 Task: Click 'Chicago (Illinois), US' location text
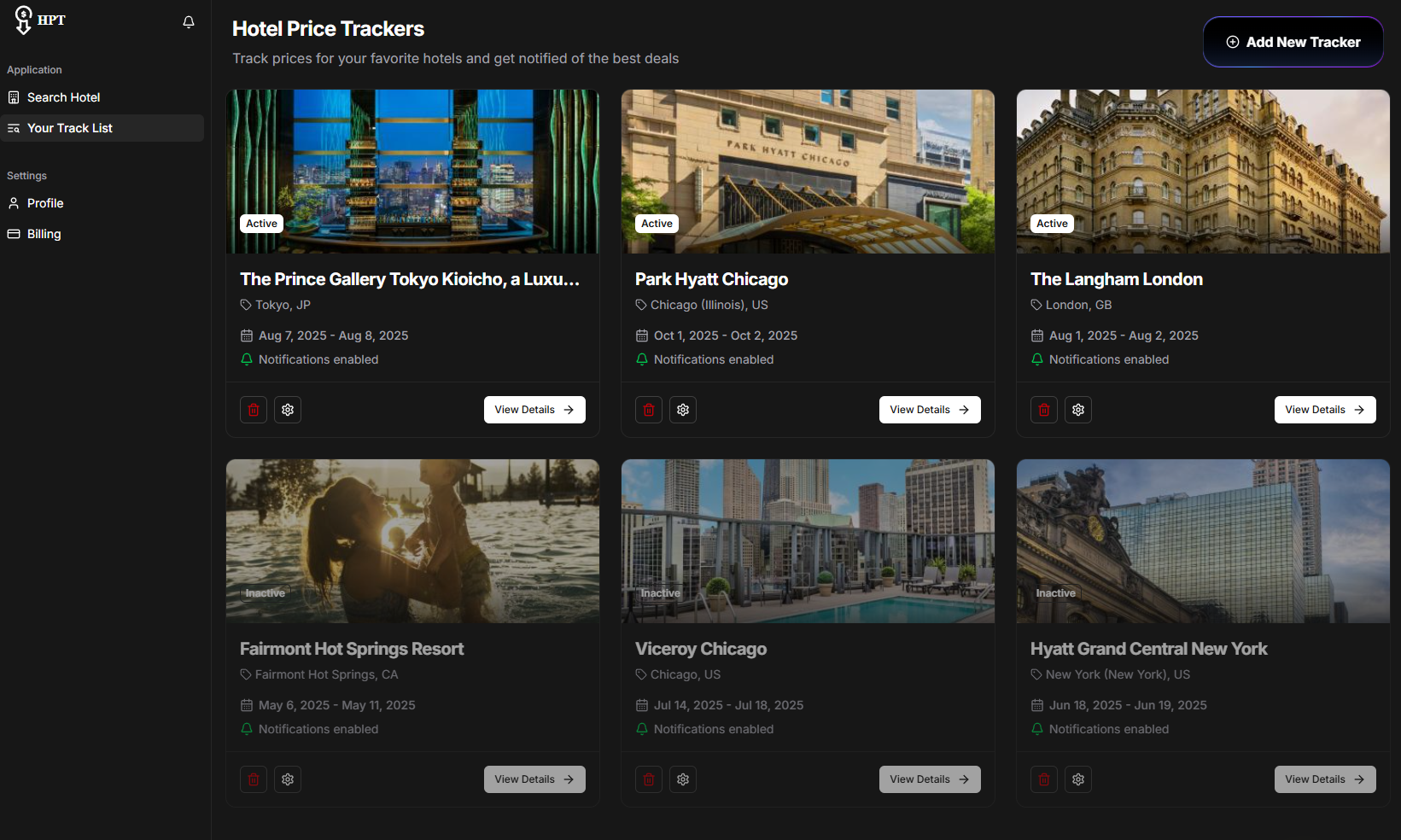click(709, 305)
